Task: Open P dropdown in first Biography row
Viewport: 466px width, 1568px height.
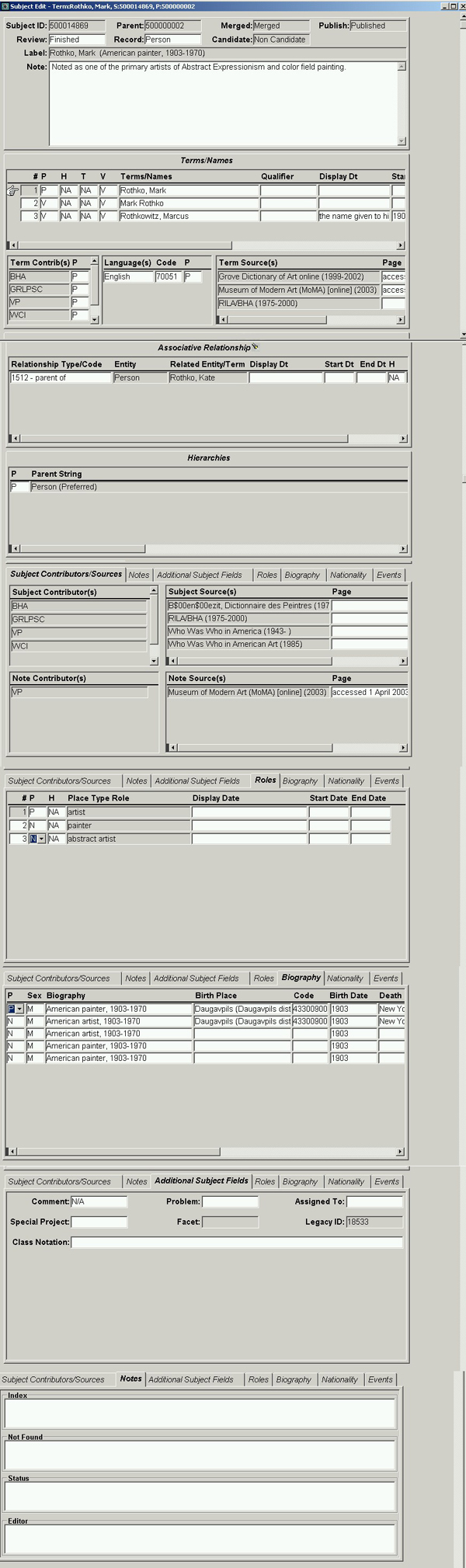Action: [19, 1009]
